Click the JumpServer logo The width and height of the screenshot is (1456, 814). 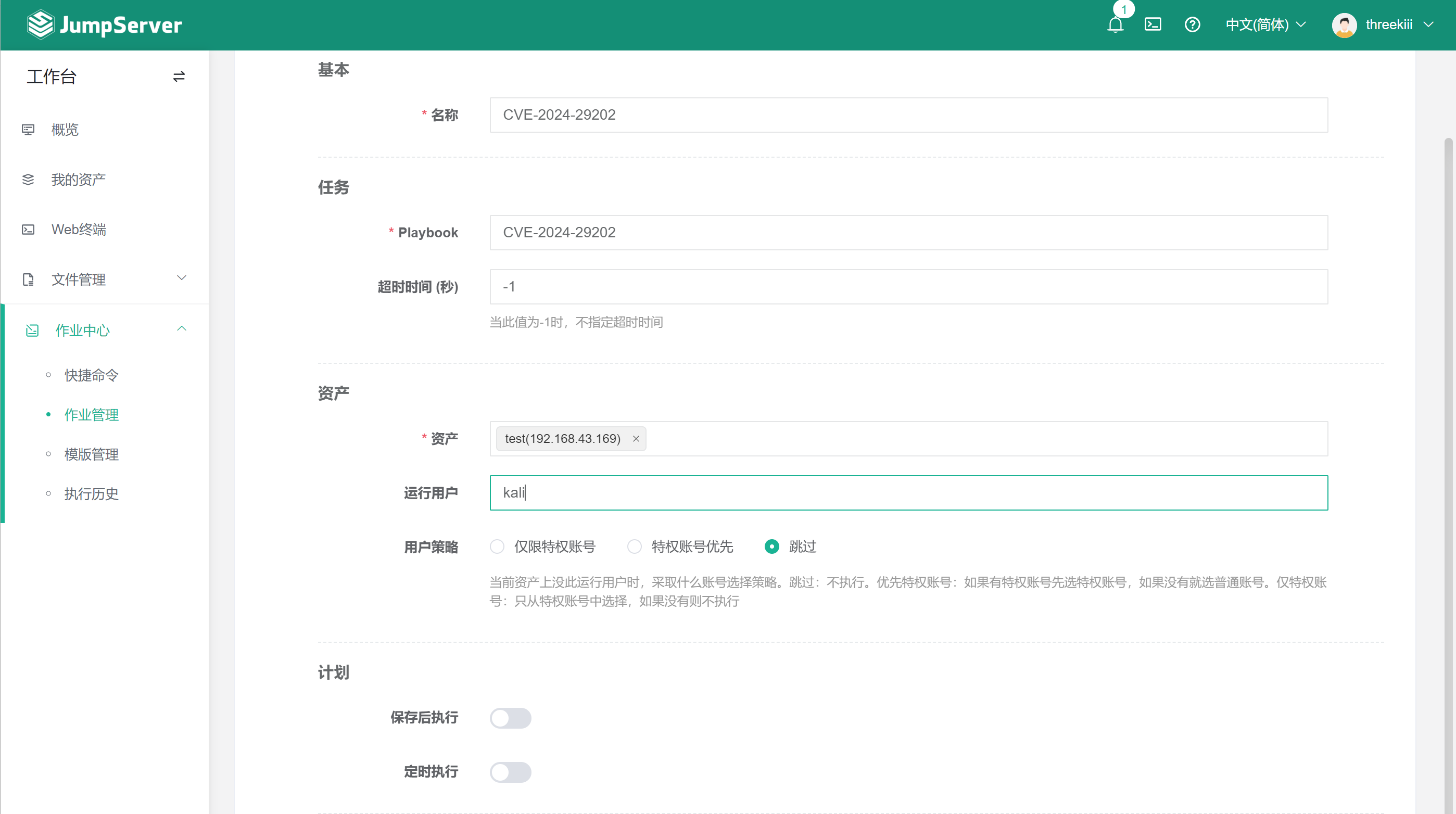[105, 24]
